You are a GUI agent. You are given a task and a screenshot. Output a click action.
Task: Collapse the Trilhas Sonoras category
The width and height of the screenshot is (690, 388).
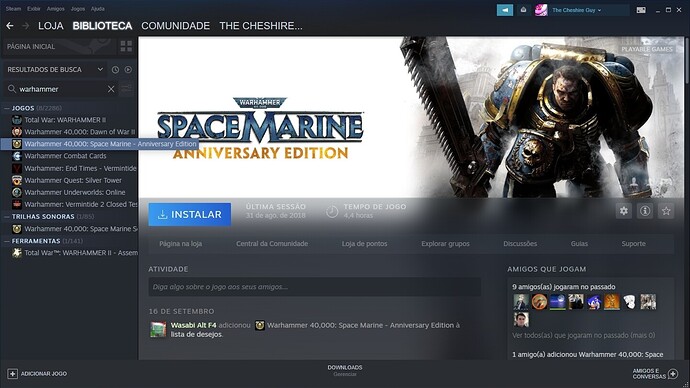point(7,216)
